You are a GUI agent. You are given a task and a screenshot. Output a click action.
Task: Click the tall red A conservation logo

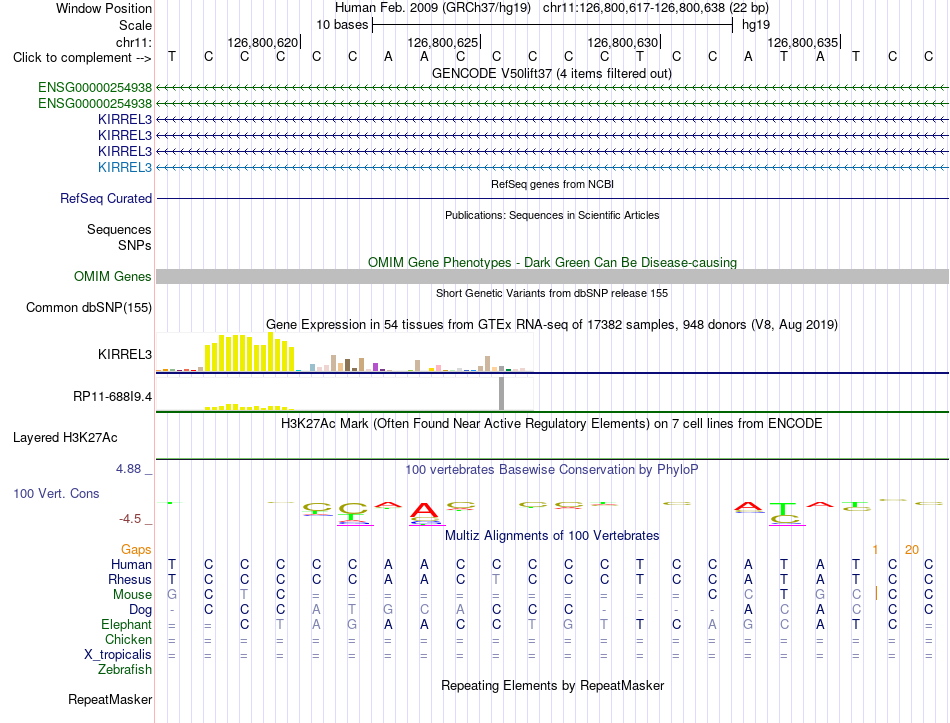click(x=424, y=511)
